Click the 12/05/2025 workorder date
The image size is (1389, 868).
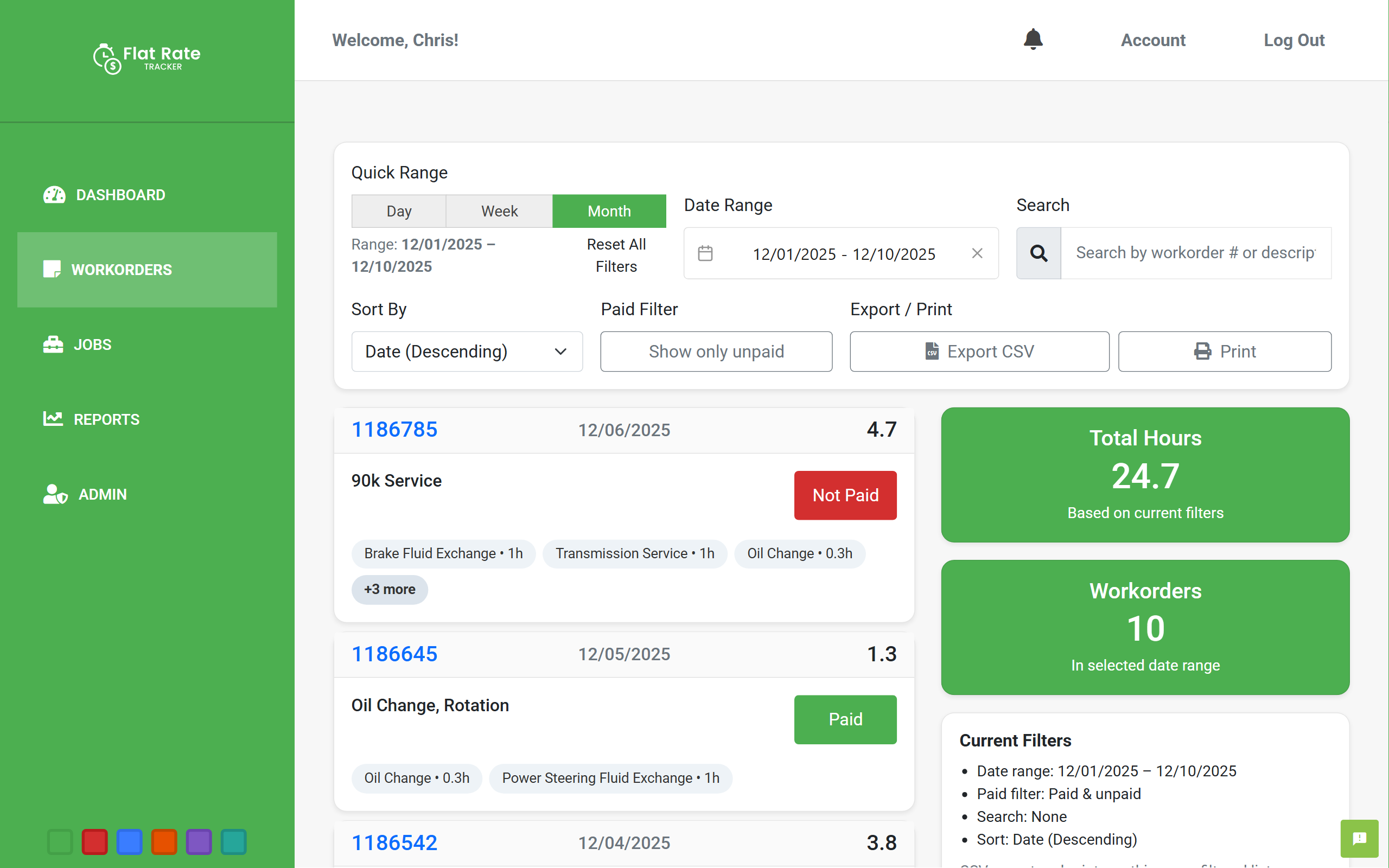tap(624, 654)
